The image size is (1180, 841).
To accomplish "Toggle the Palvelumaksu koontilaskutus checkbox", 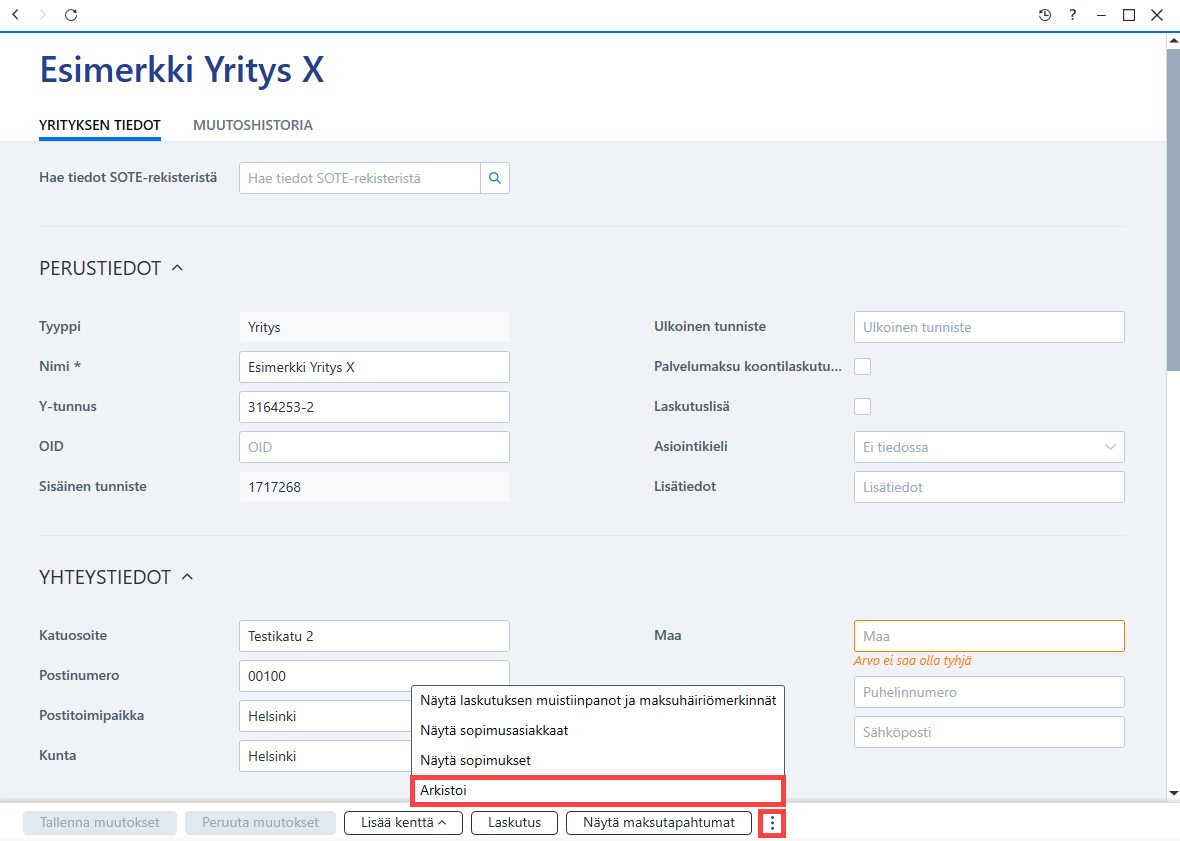I will point(862,367).
